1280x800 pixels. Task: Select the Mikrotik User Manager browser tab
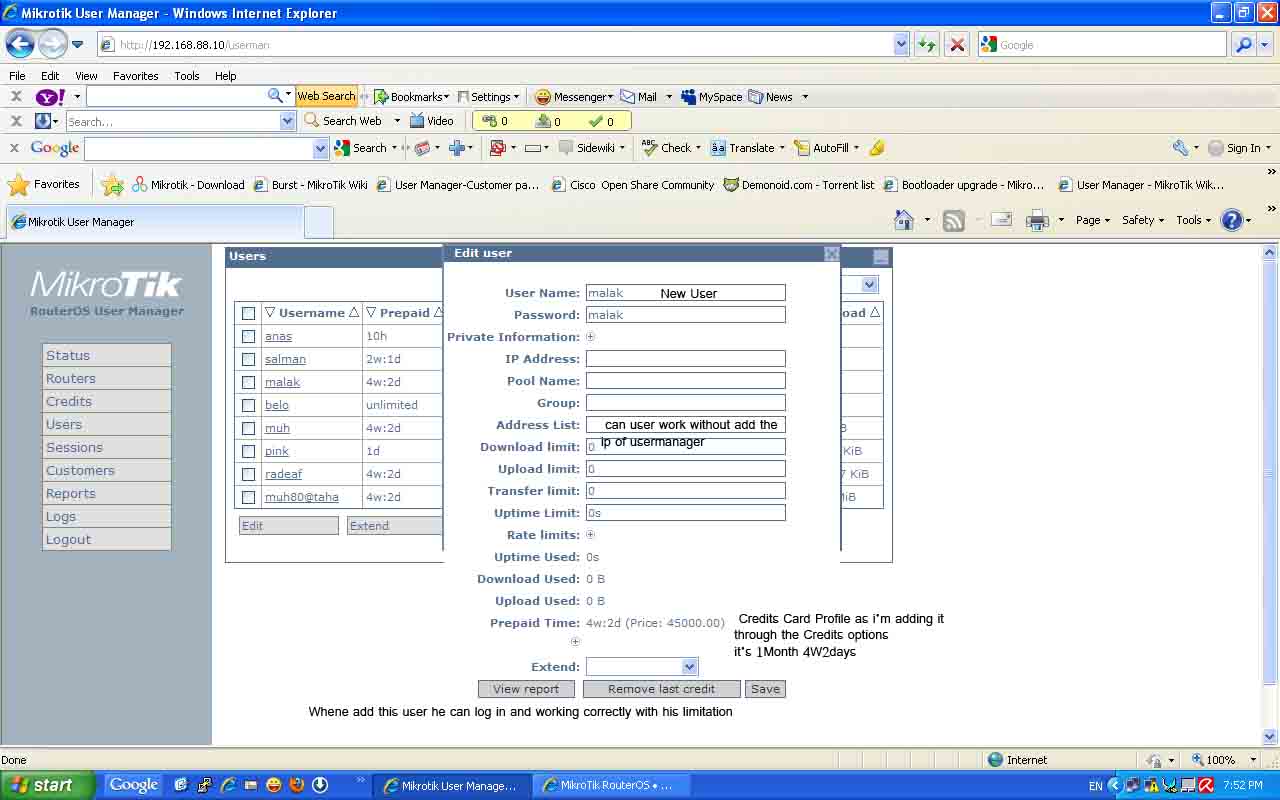(155, 222)
